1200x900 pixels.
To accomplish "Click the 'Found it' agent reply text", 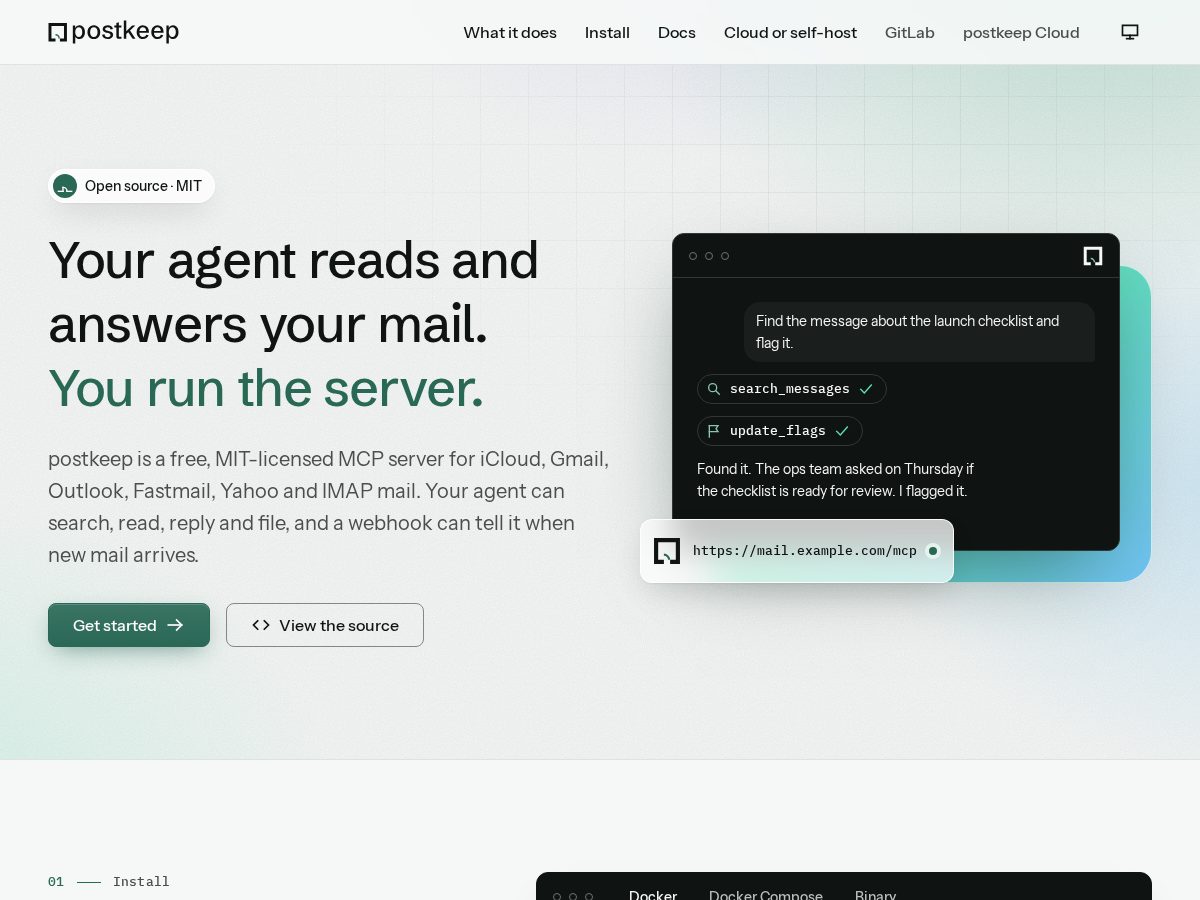I will pos(835,480).
